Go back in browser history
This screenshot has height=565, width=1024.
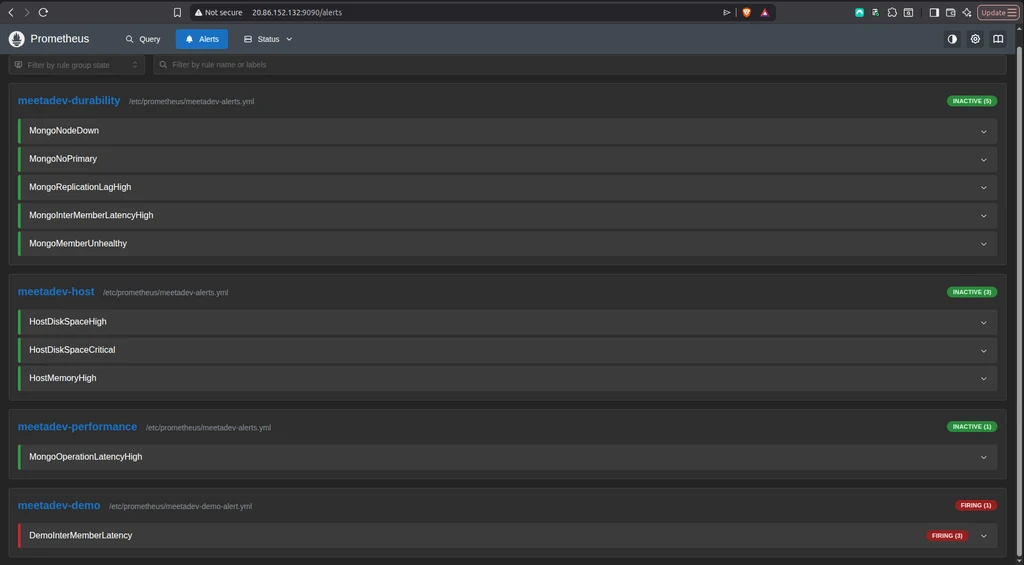coord(10,12)
